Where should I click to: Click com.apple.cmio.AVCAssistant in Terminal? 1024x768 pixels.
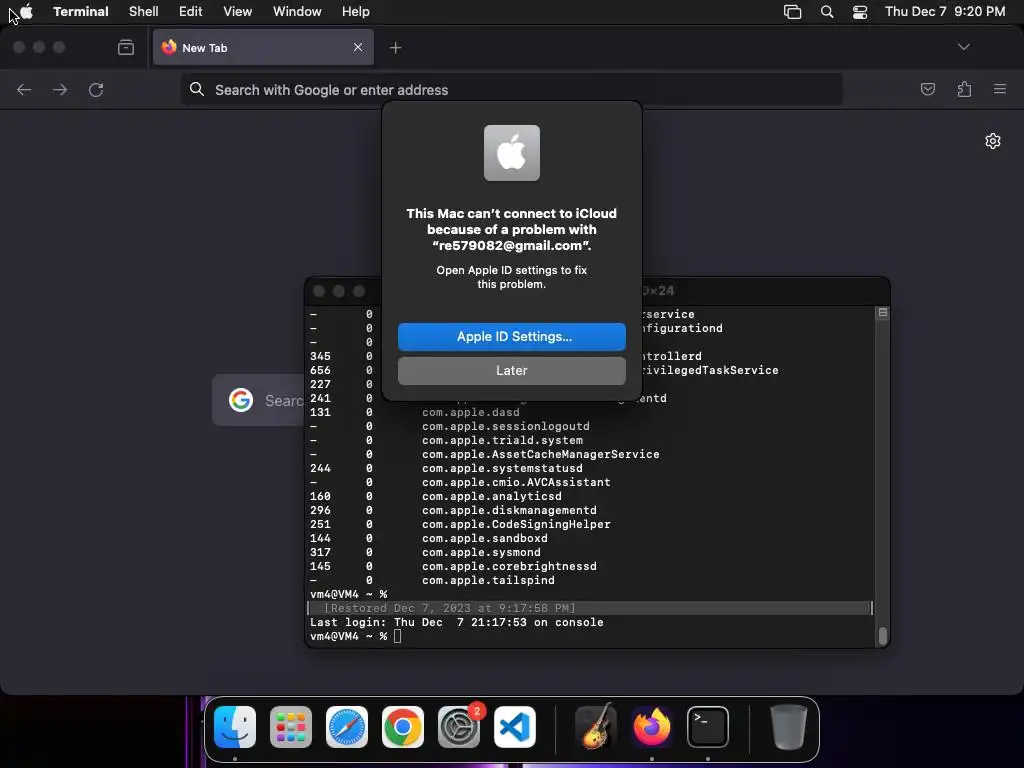(x=516, y=482)
